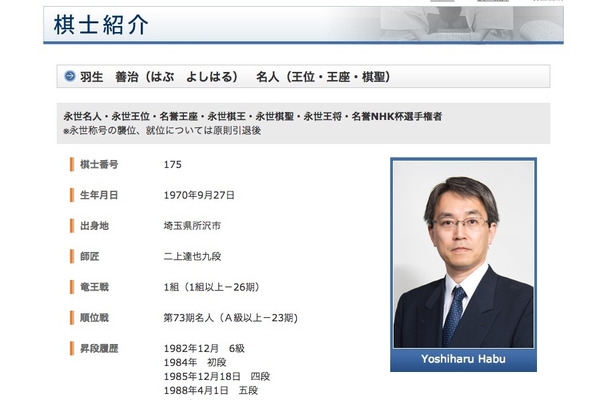Select the mentor name 二上達也九段
Image resolution: width=610 pixels, height=400 pixels.
[x=192, y=256]
